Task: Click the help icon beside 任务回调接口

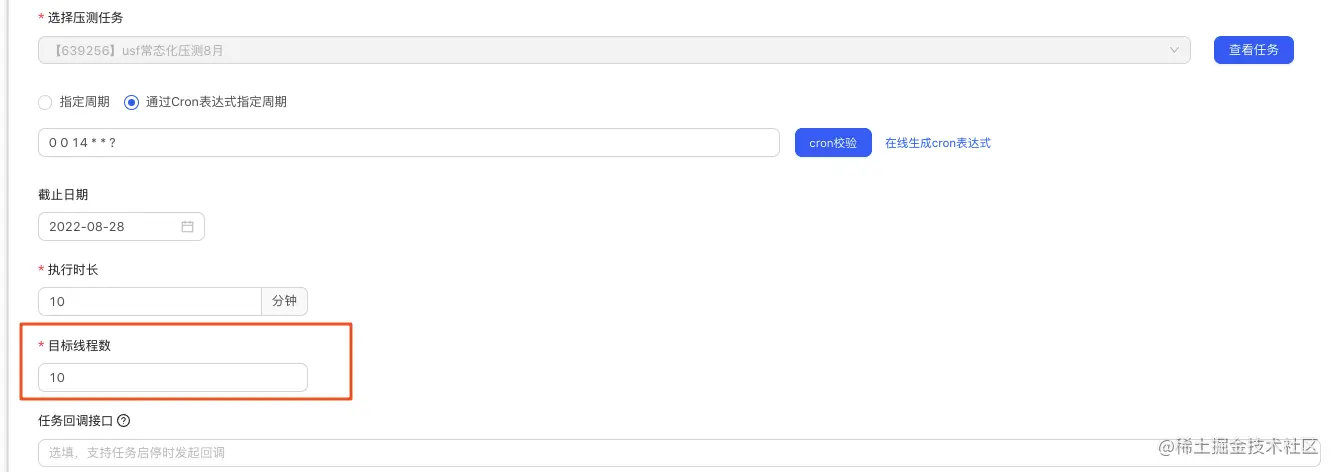Action: click(x=124, y=421)
